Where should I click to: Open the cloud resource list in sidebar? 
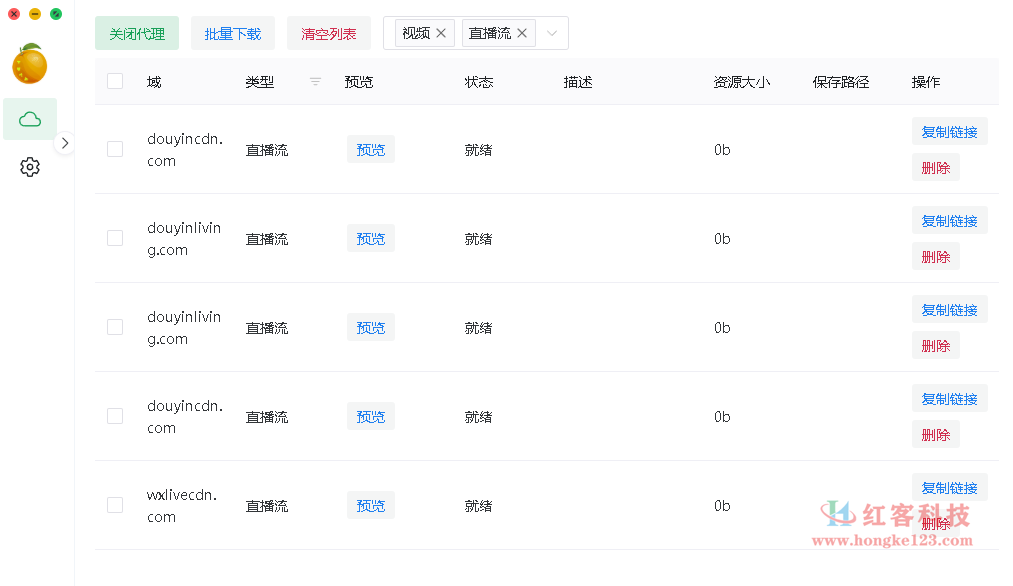coord(30,120)
